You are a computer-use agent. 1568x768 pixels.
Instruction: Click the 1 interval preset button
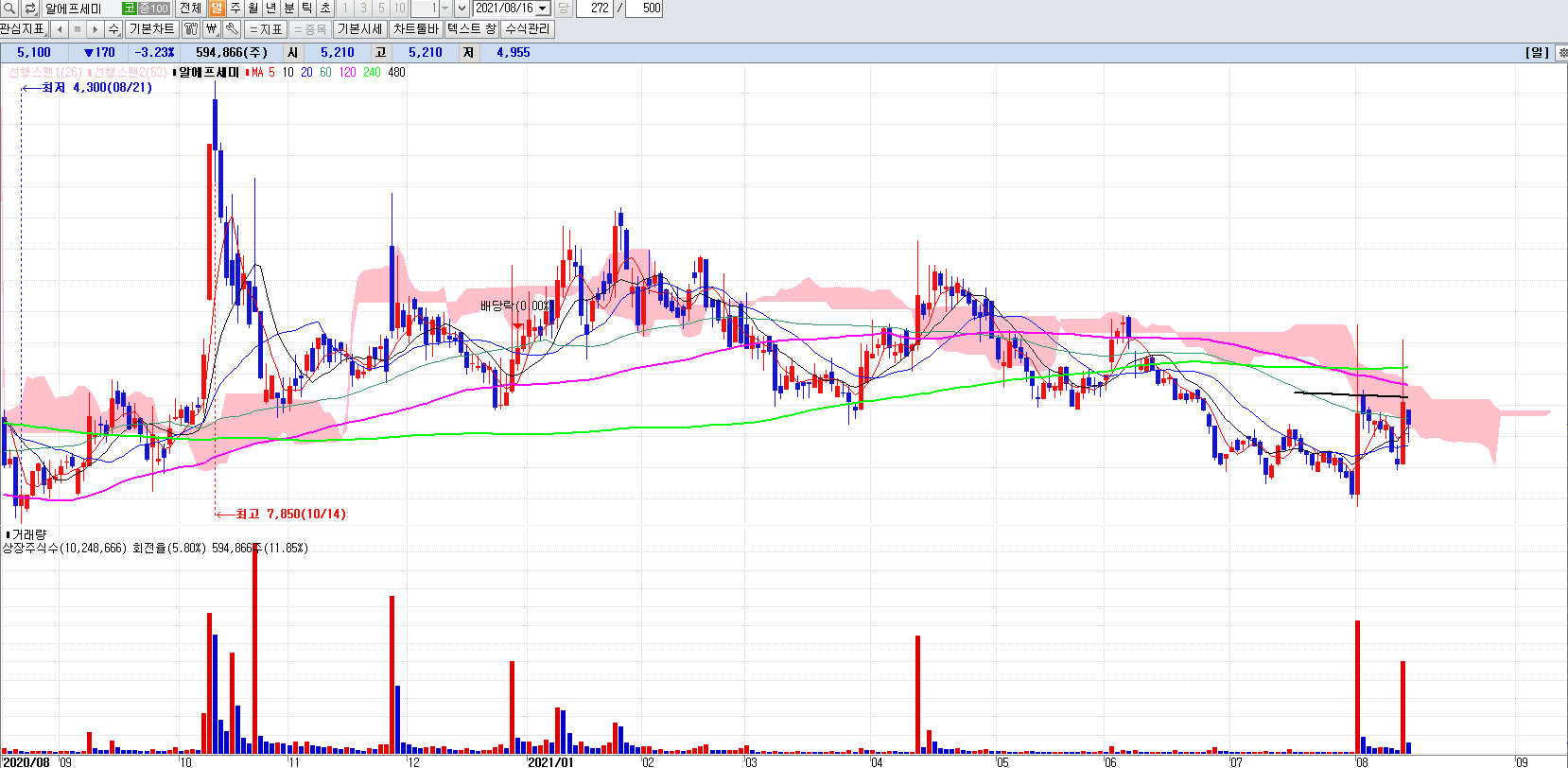pyautogui.click(x=345, y=9)
